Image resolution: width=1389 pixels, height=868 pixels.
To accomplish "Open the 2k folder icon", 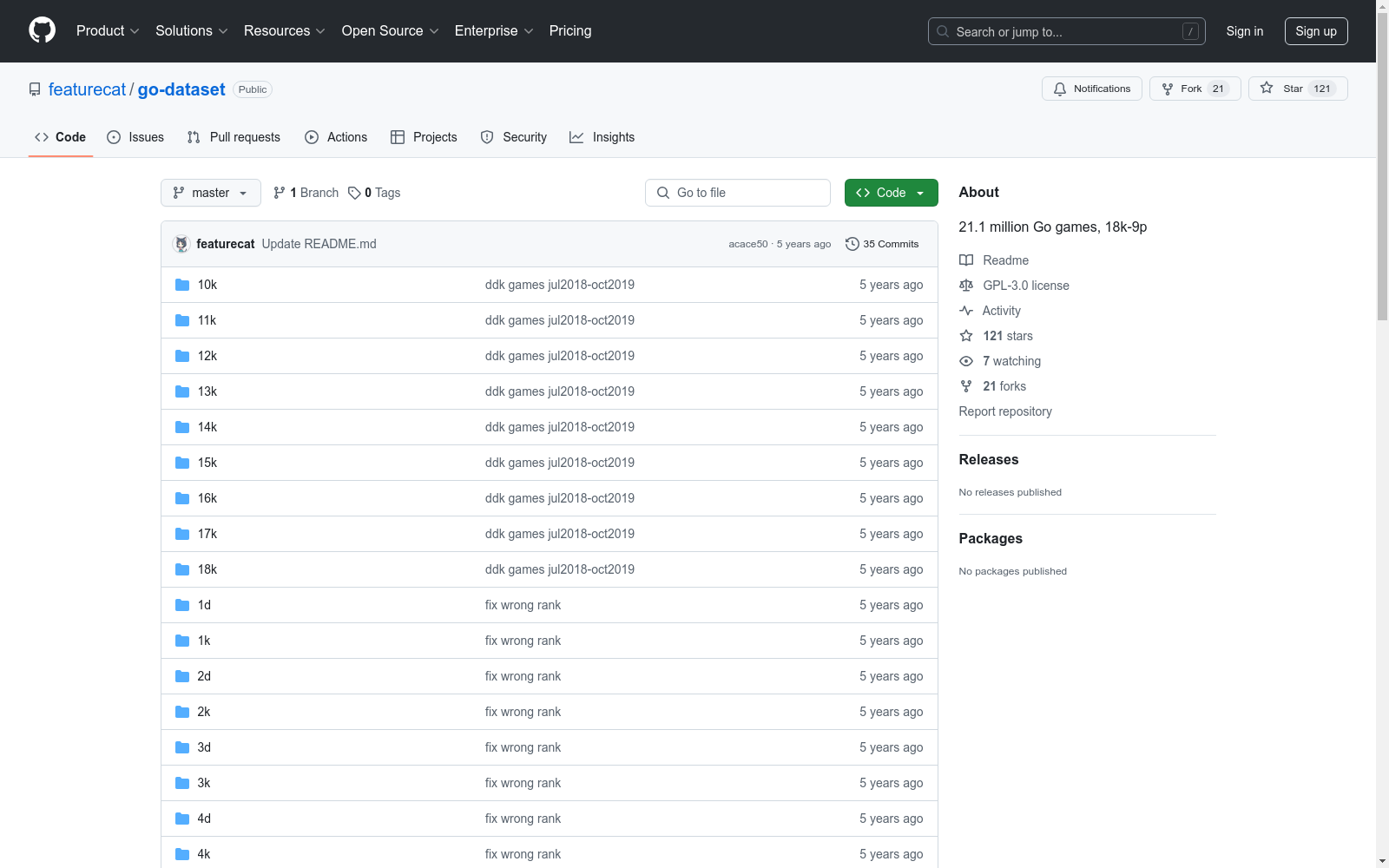I will coord(182,712).
